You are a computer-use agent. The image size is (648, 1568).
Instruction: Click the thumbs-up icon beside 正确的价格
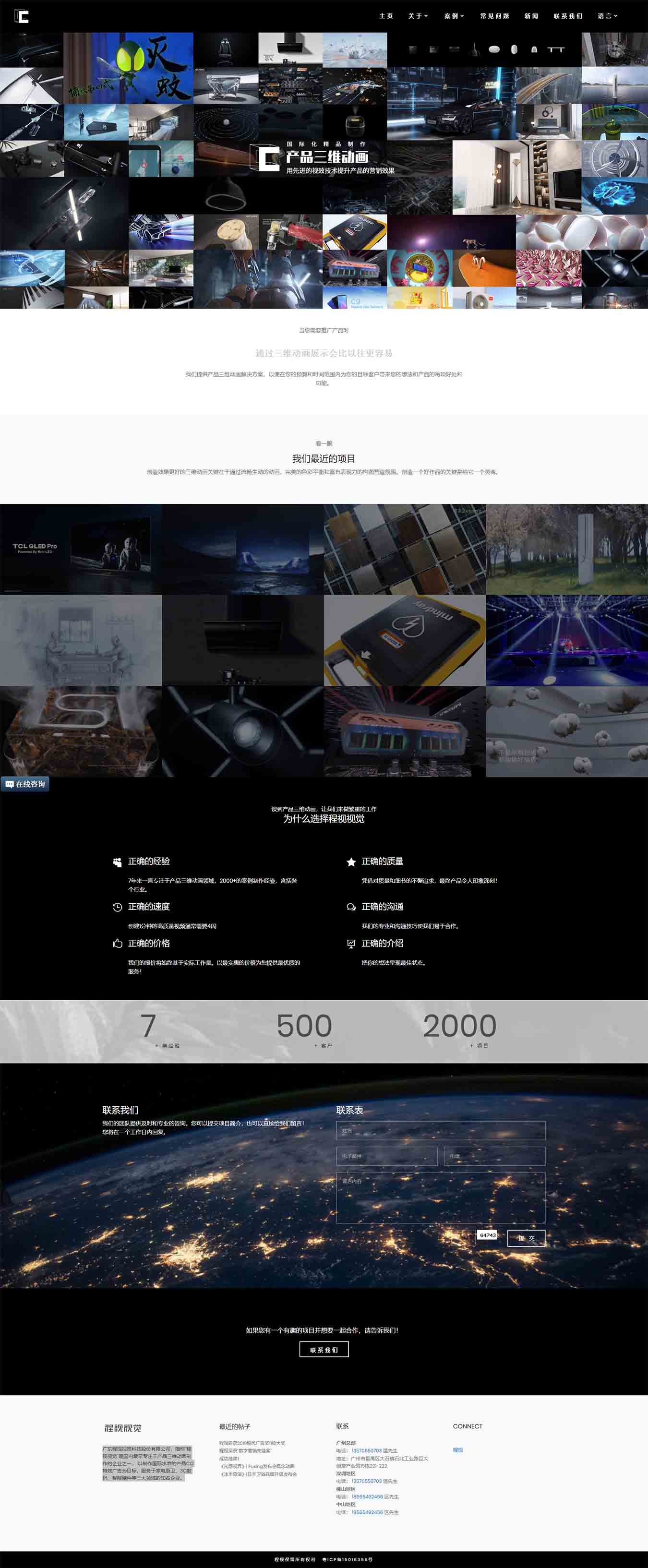click(118, 944)
